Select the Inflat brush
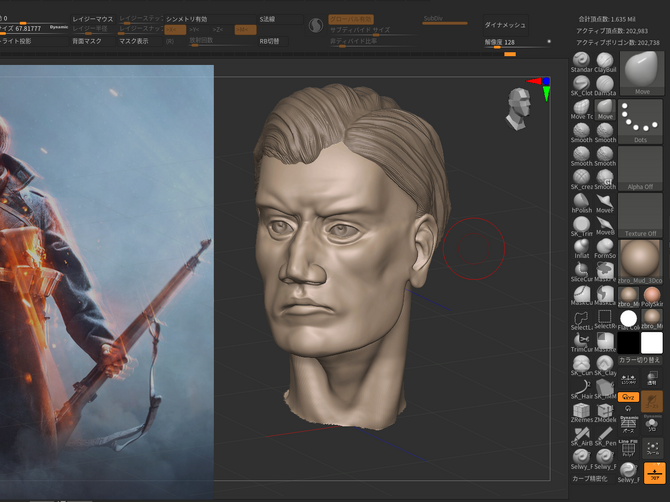The image size is (670, 502). 581,248
